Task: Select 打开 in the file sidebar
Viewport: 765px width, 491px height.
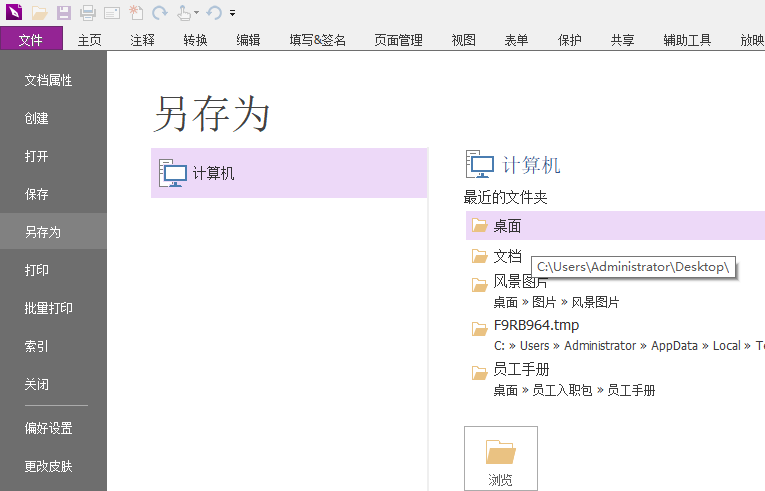Action: pos(53,156)
